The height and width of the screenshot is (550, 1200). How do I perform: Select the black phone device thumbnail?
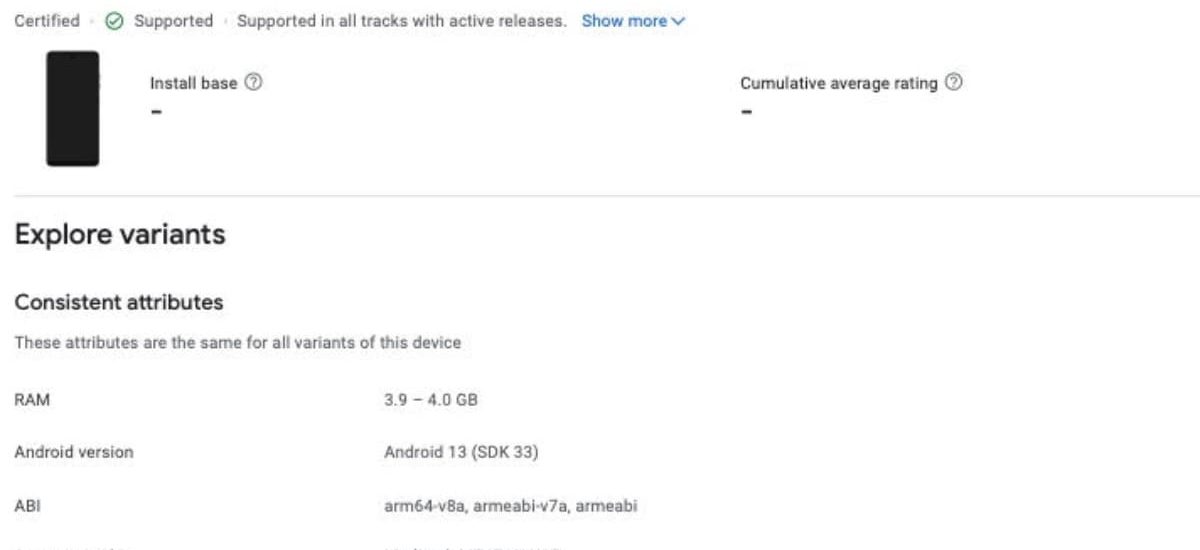73,108
